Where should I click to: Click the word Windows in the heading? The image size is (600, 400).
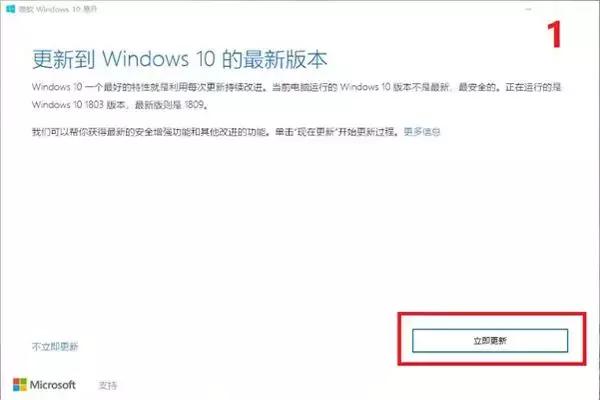tap(146, 59)
